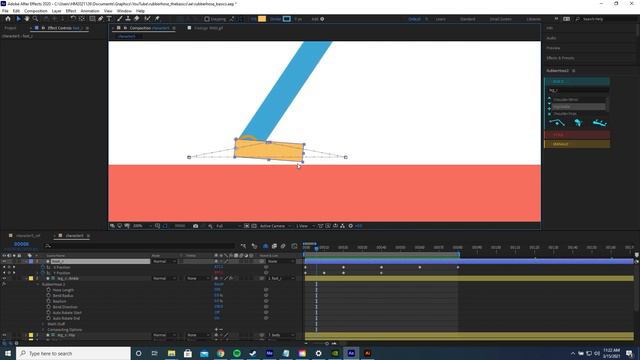Switch to Project panel tab
This screenshot has width=640, height=360.
tap(10, 28)
